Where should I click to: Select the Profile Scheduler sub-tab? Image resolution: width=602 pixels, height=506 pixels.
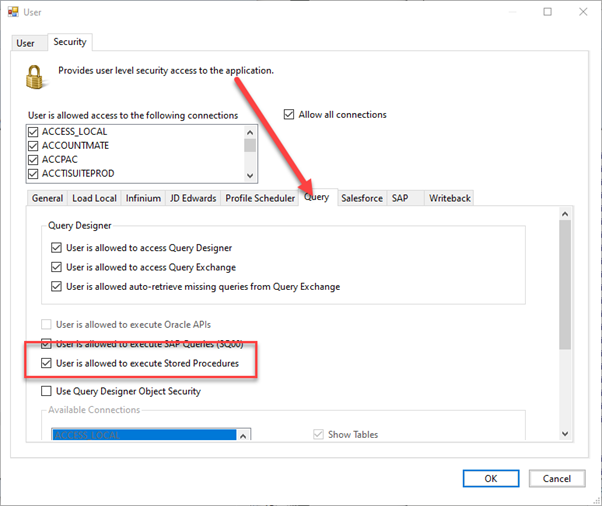260,198
